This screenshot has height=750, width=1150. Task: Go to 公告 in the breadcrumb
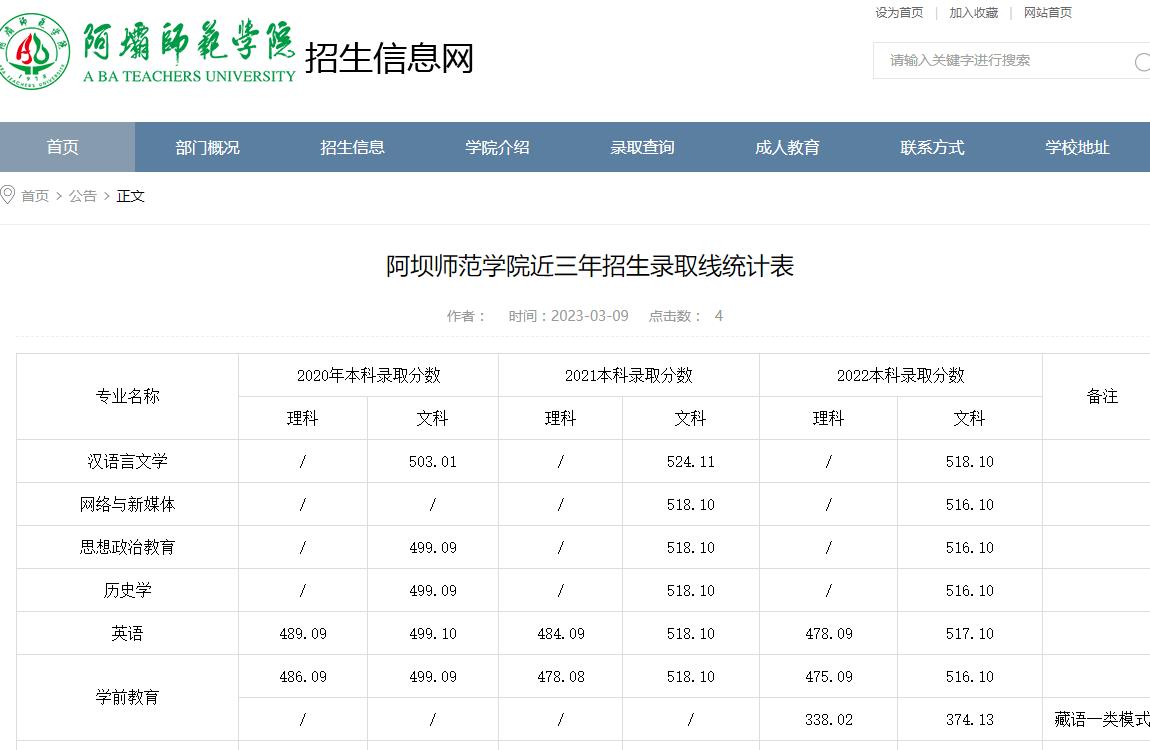(83, 196)
